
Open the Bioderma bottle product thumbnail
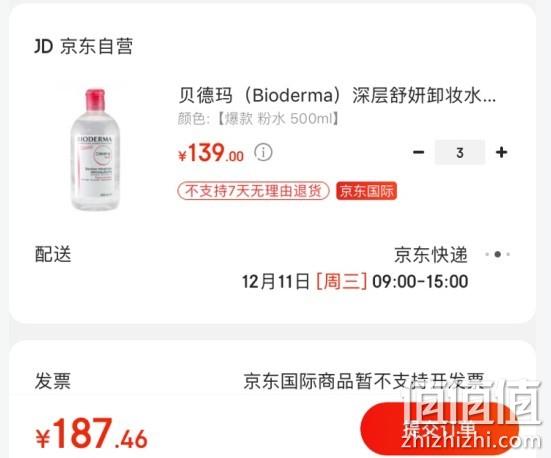[x=95, y=149]
